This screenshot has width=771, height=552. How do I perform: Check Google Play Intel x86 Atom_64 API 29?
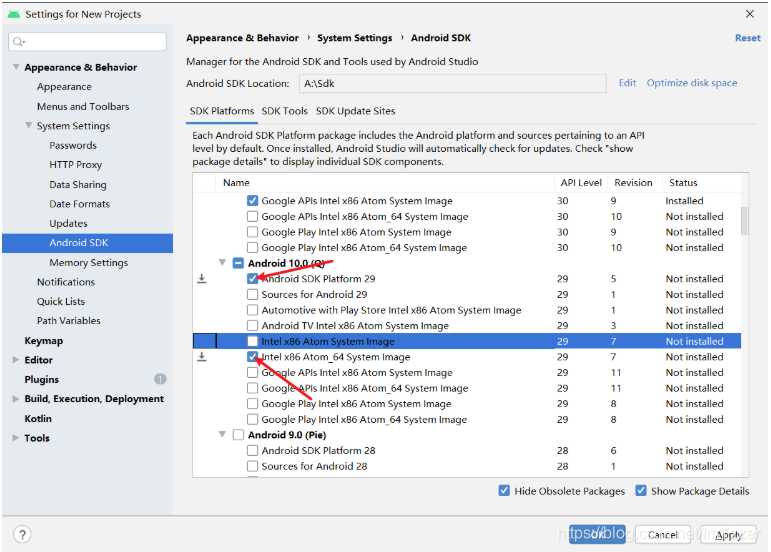252,419
